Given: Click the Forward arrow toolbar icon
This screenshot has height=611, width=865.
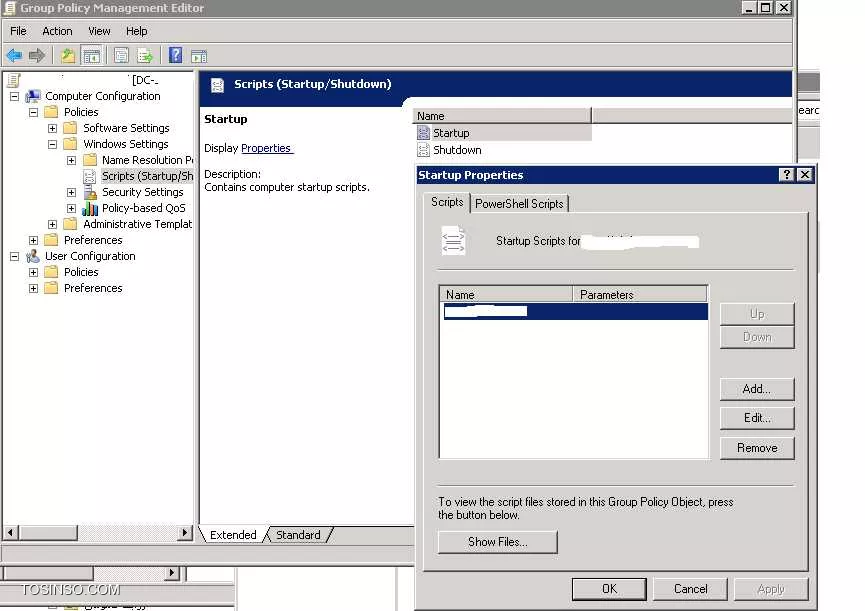Looking at the screenshot, I should (x=36, y=56).
